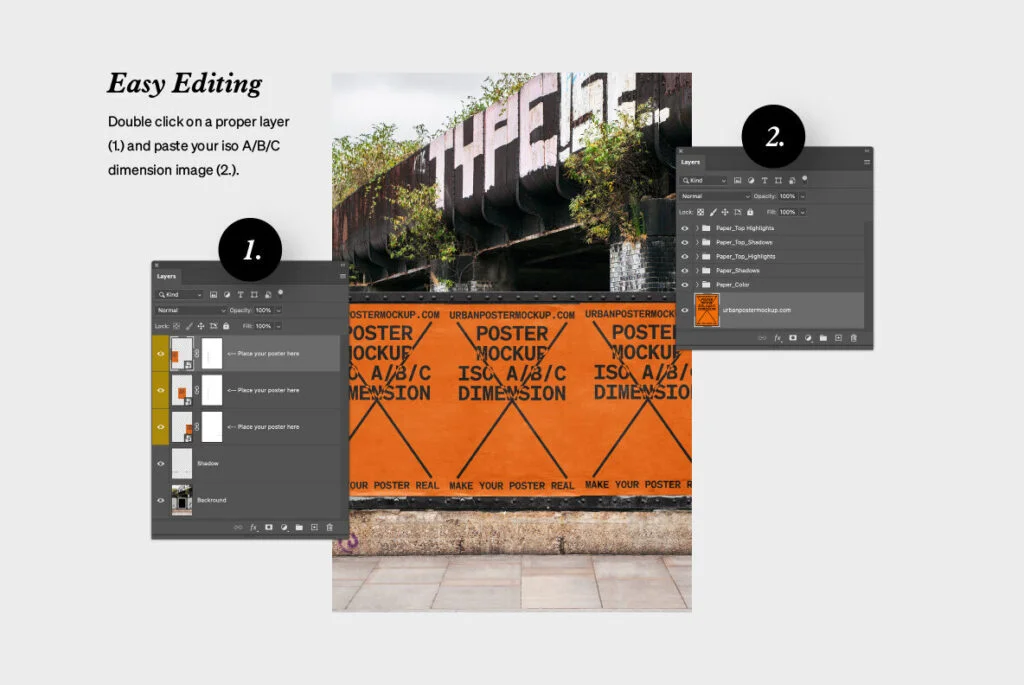This screenshot has width=1024, height=685.
Task: Select the Paper_Top_Shadows group name
Action: click(x=744, y=242)
